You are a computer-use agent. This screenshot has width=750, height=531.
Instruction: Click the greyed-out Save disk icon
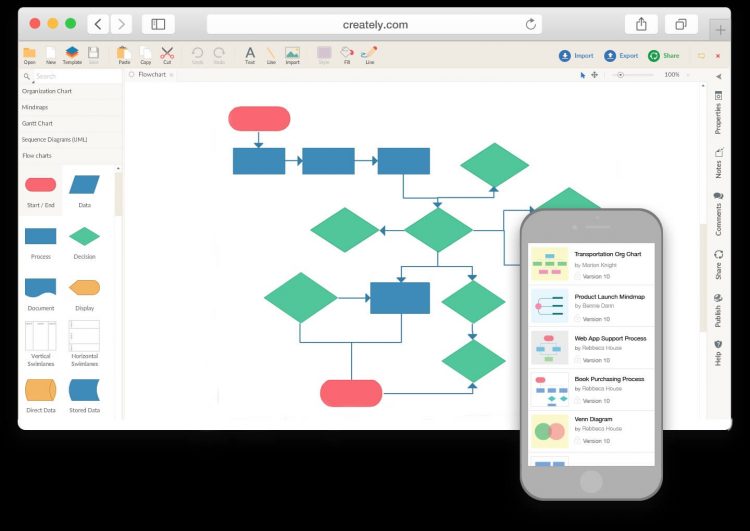(94, 55)
